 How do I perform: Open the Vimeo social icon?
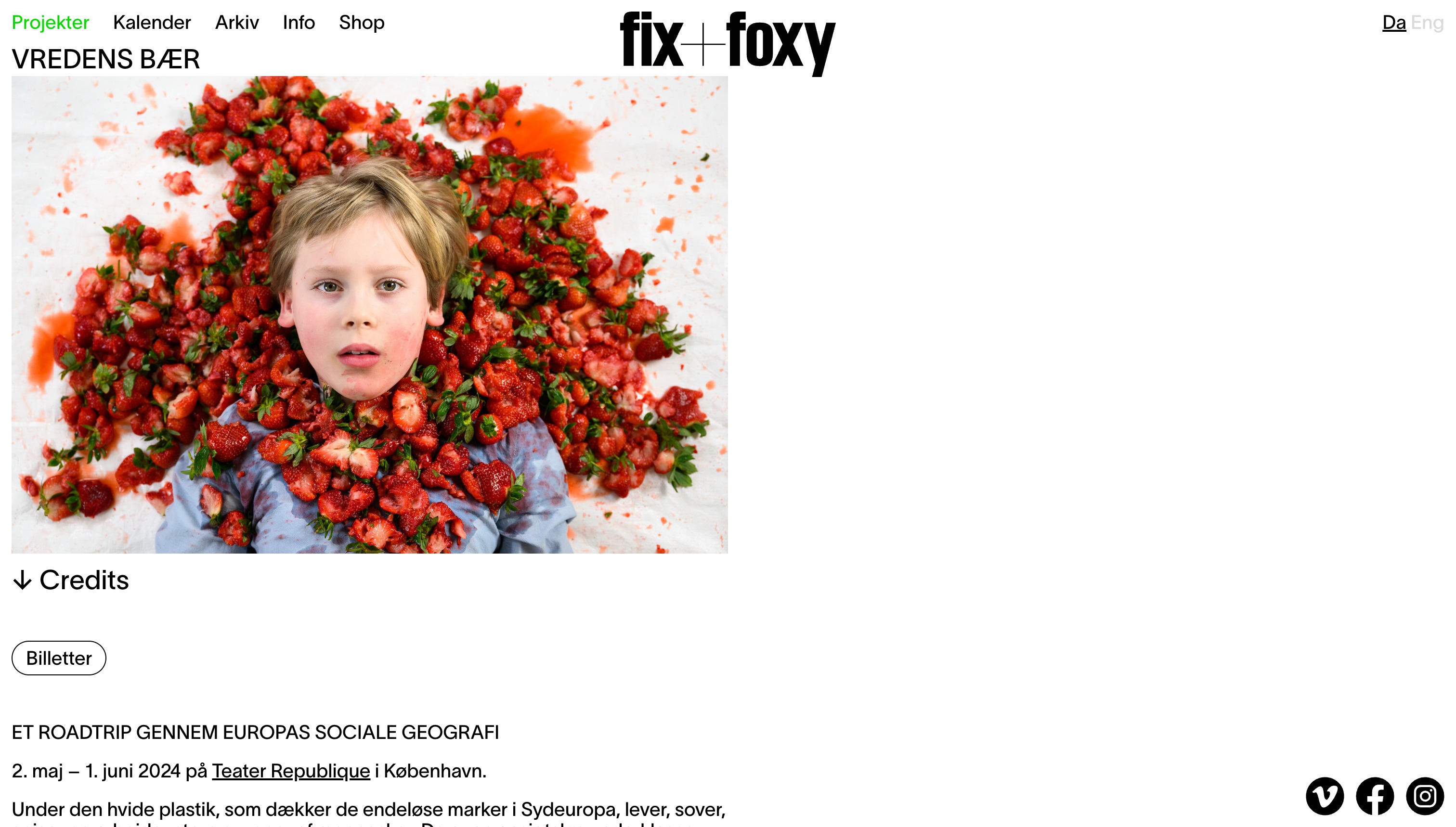1324,796
